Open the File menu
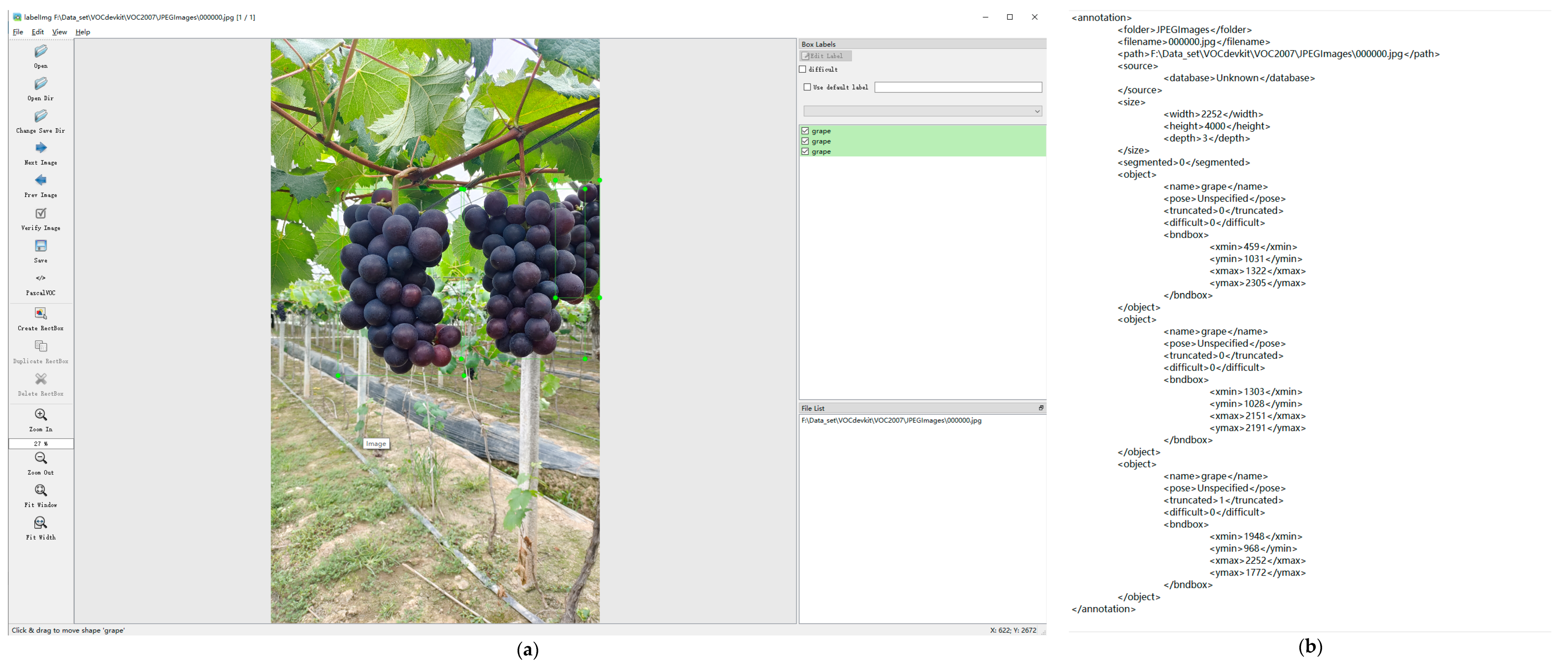 [18, 32]
